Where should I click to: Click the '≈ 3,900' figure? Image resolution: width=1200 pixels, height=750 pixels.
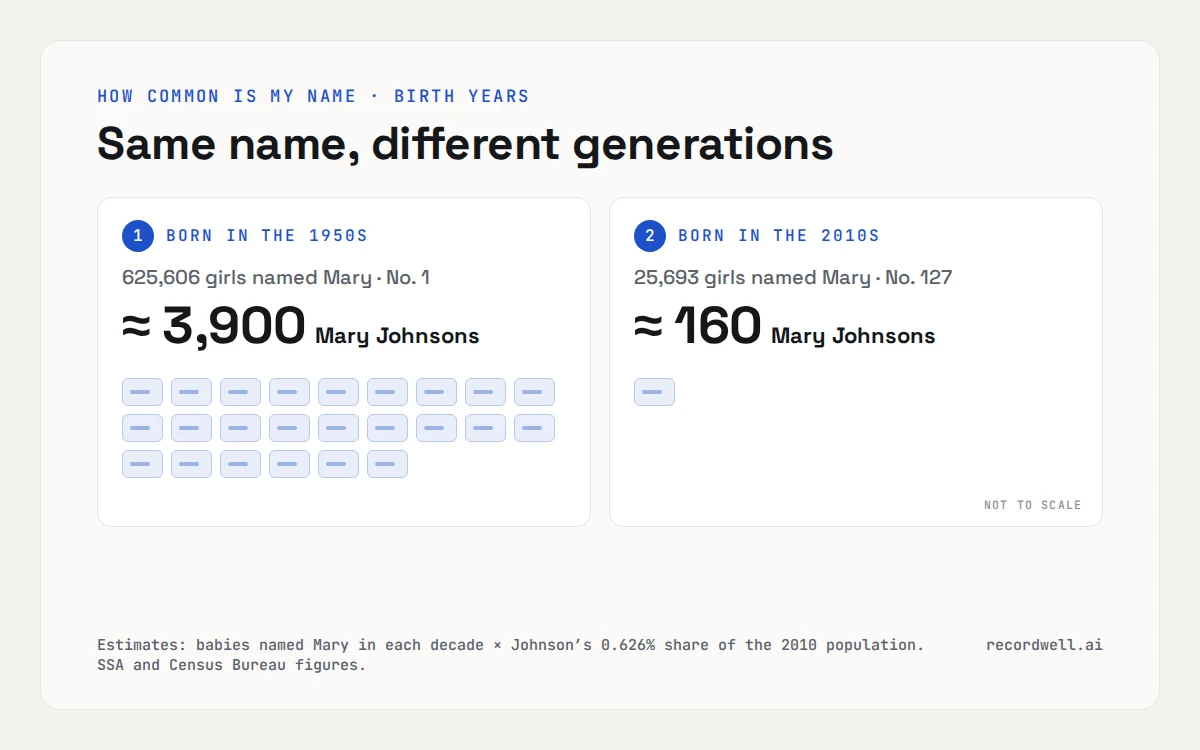pos(214,325)
